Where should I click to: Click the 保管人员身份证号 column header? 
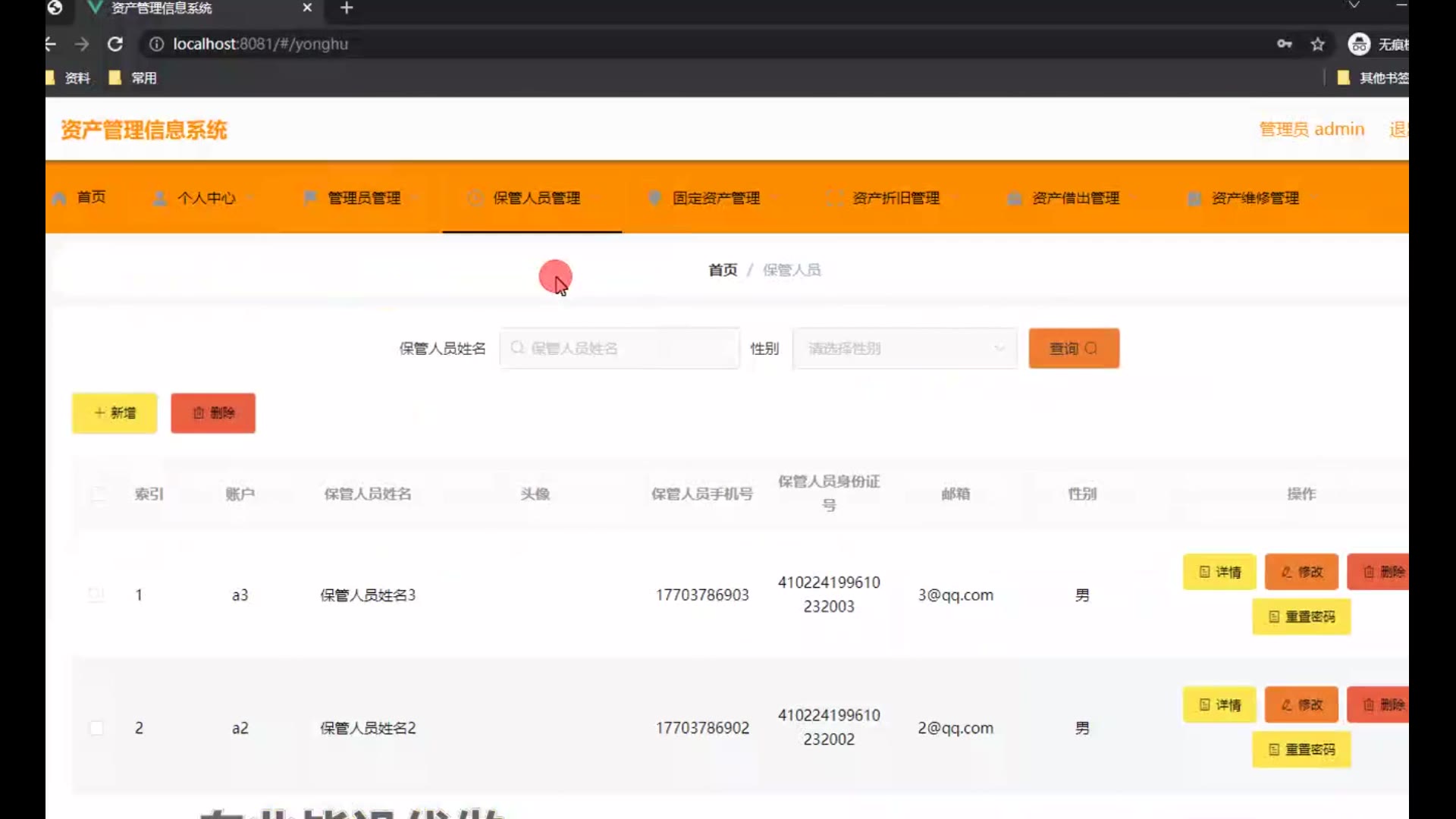[x=829, y=493]
